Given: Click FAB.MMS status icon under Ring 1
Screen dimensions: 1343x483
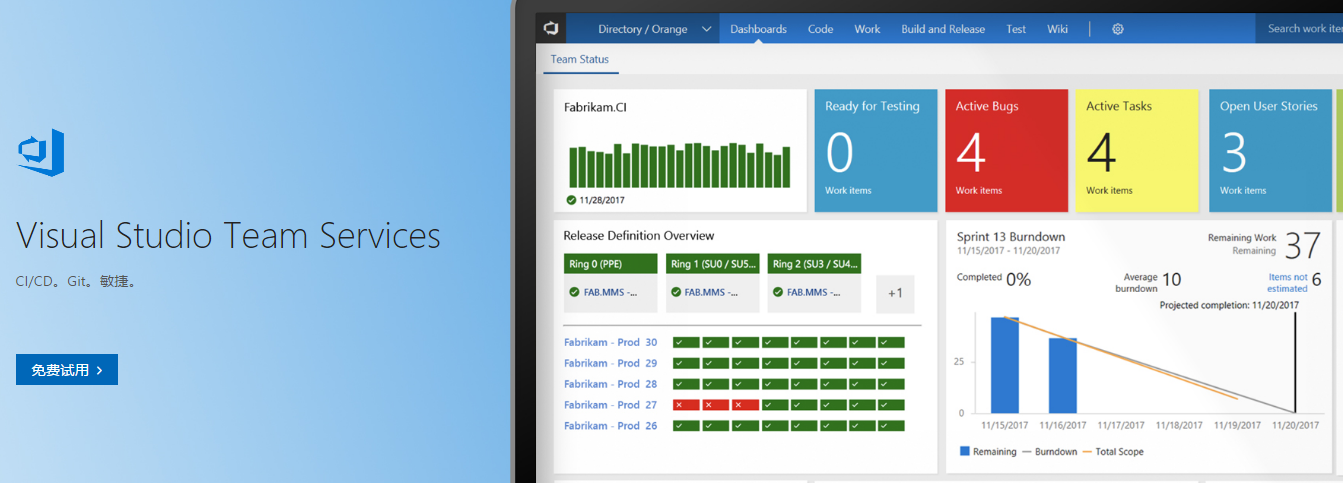Looking at the screenshot, I should [677, 293].
